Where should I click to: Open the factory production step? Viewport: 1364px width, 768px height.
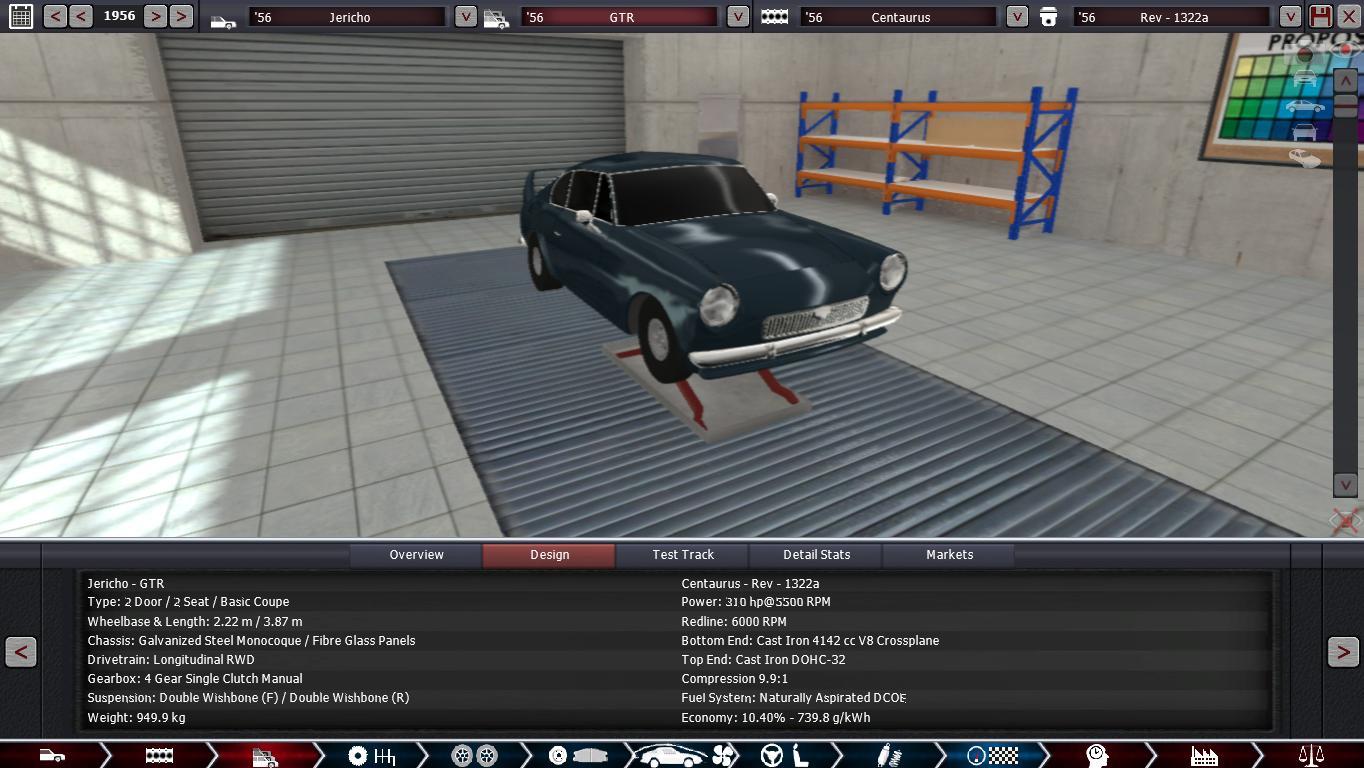pos(1204,755)
